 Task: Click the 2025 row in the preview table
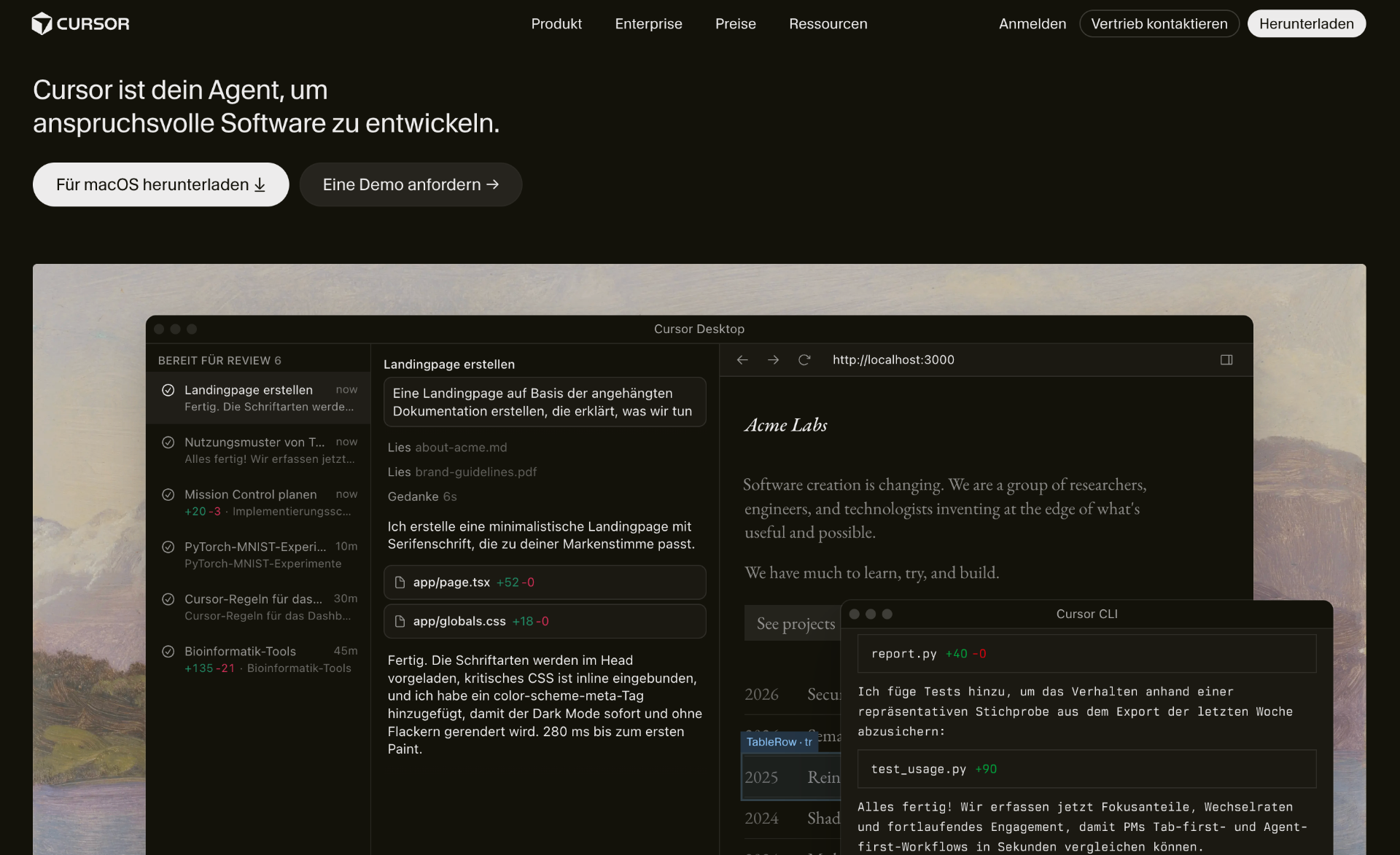[791, 777]
